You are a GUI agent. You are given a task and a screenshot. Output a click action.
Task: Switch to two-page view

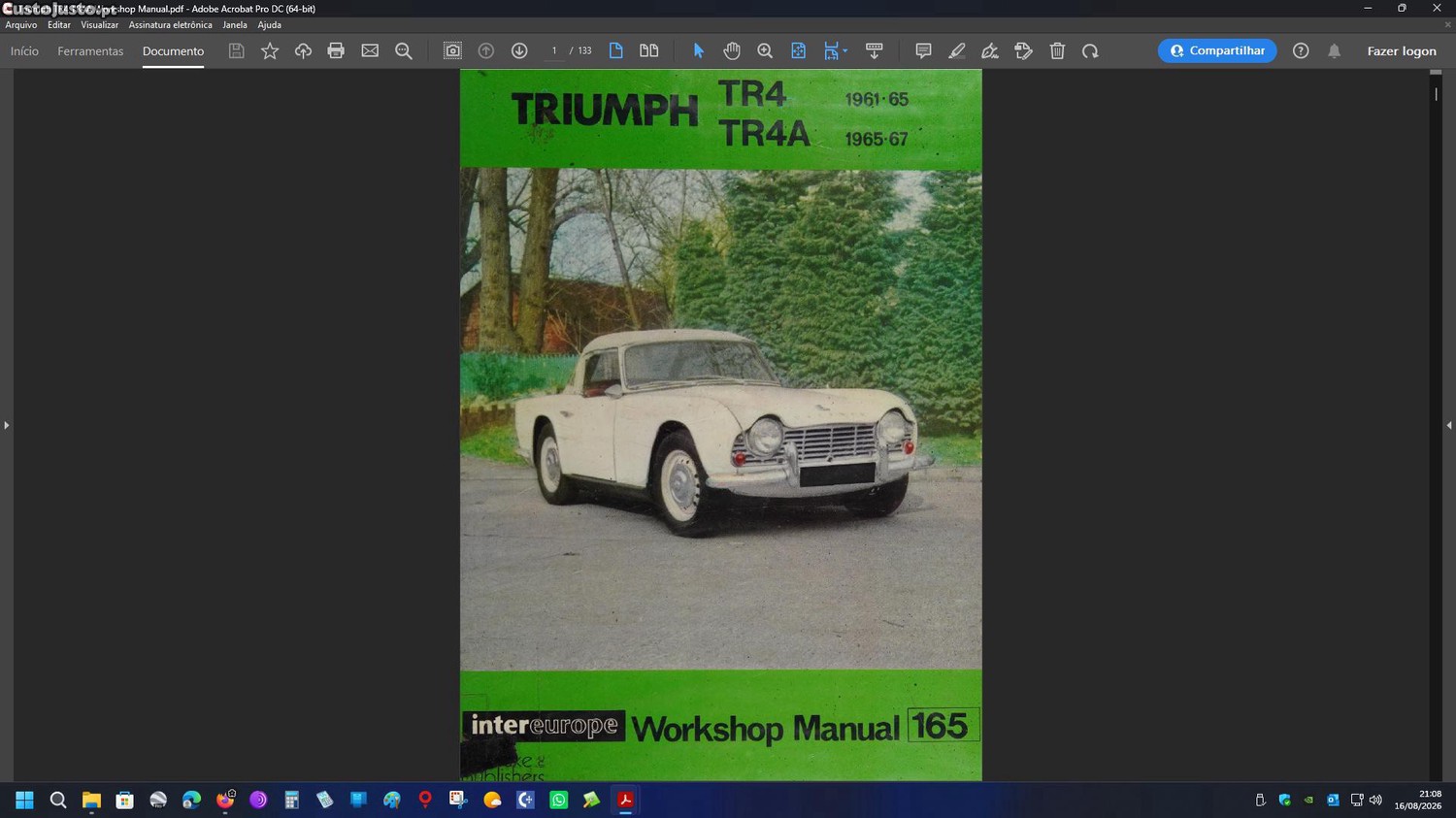click(649, 51)
